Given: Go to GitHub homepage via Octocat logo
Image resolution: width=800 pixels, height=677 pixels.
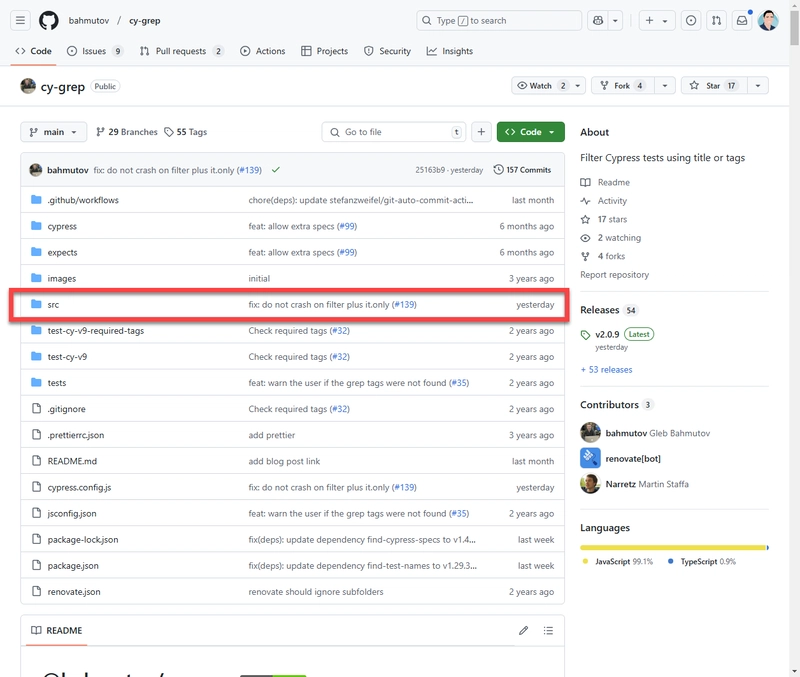Looking at the screenshot, I should click(49, 20).
